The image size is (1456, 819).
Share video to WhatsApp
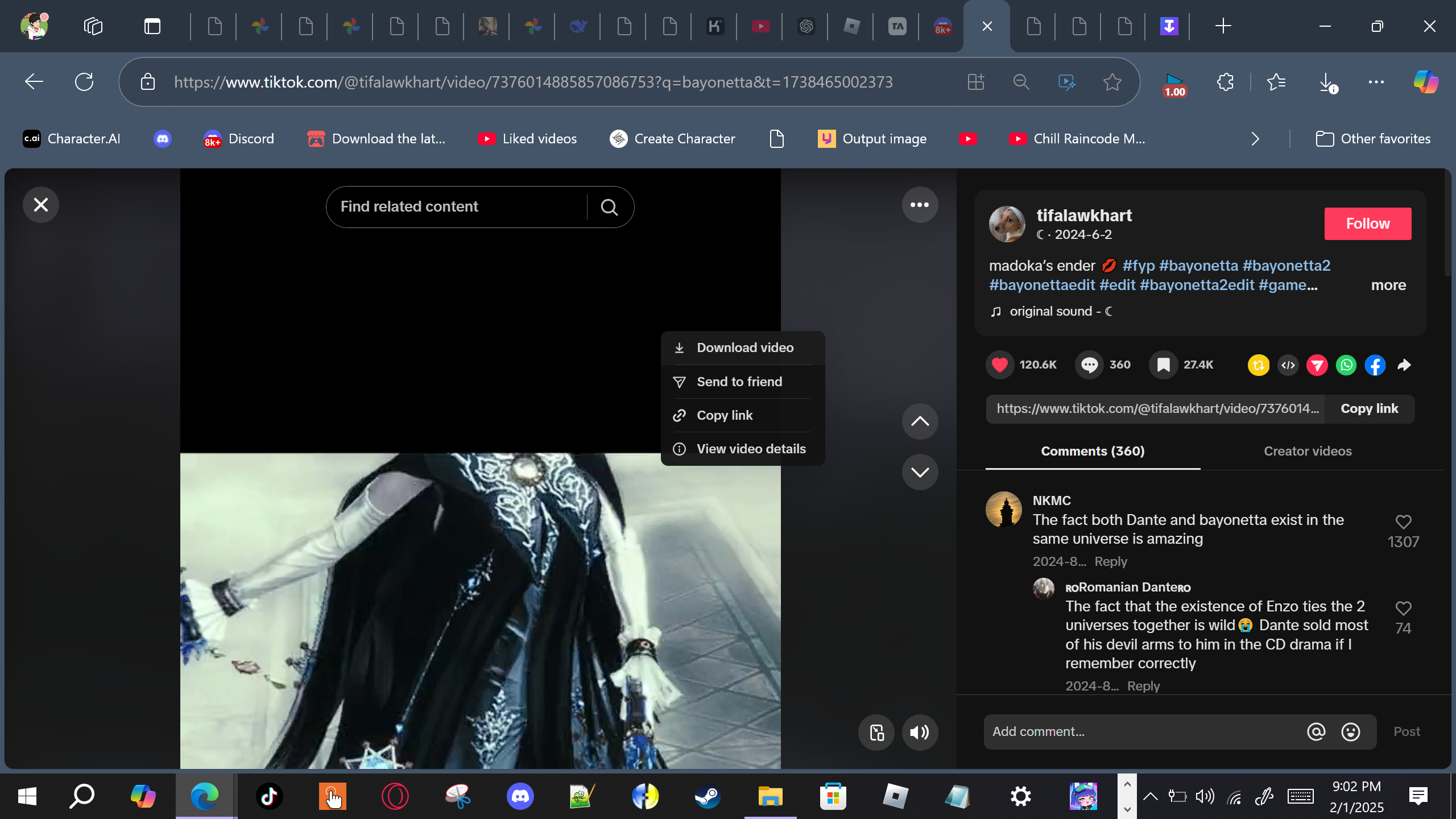pyautogui.click(x=1346, y=365)
